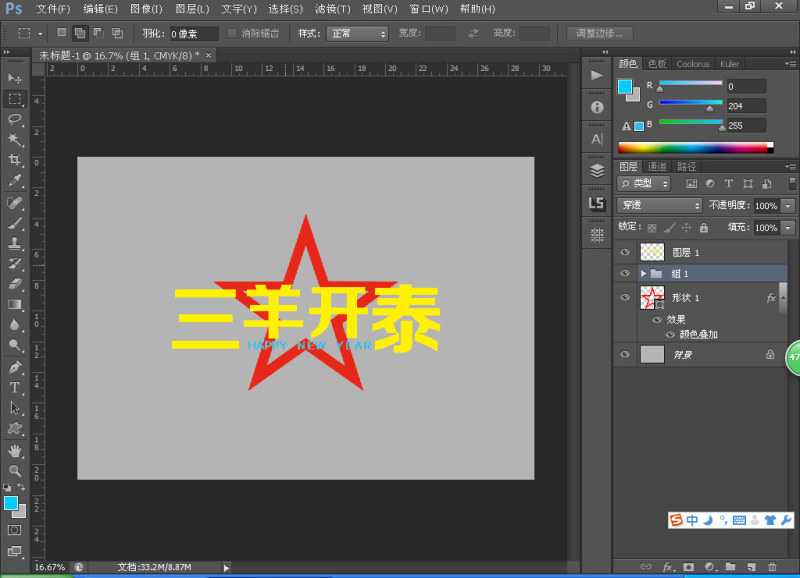Open the collapsed Actions play panel
Viewport: 800px width, 578px height.
[596, 76]
